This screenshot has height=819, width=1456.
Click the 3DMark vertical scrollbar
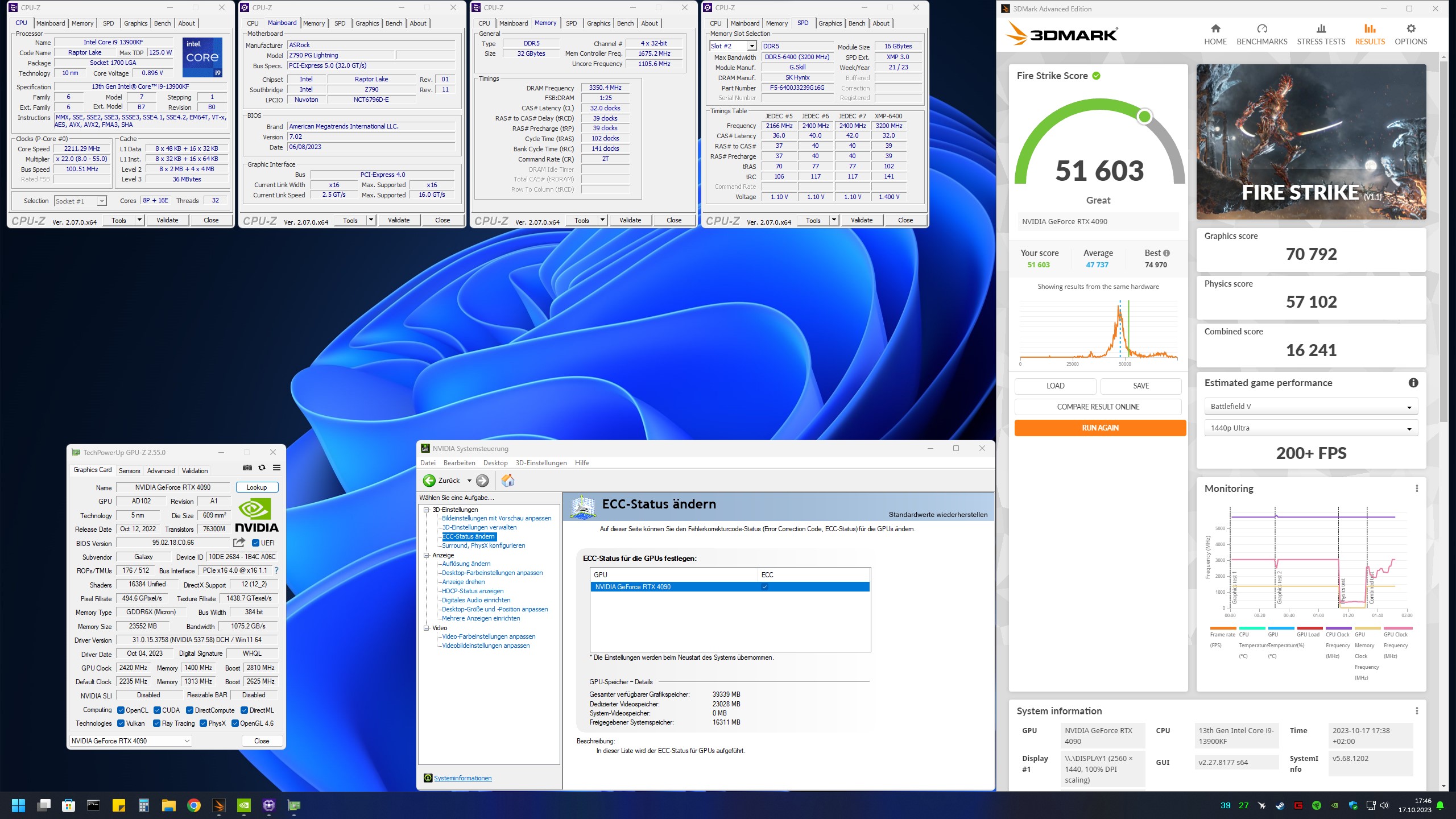[1443, 242]
